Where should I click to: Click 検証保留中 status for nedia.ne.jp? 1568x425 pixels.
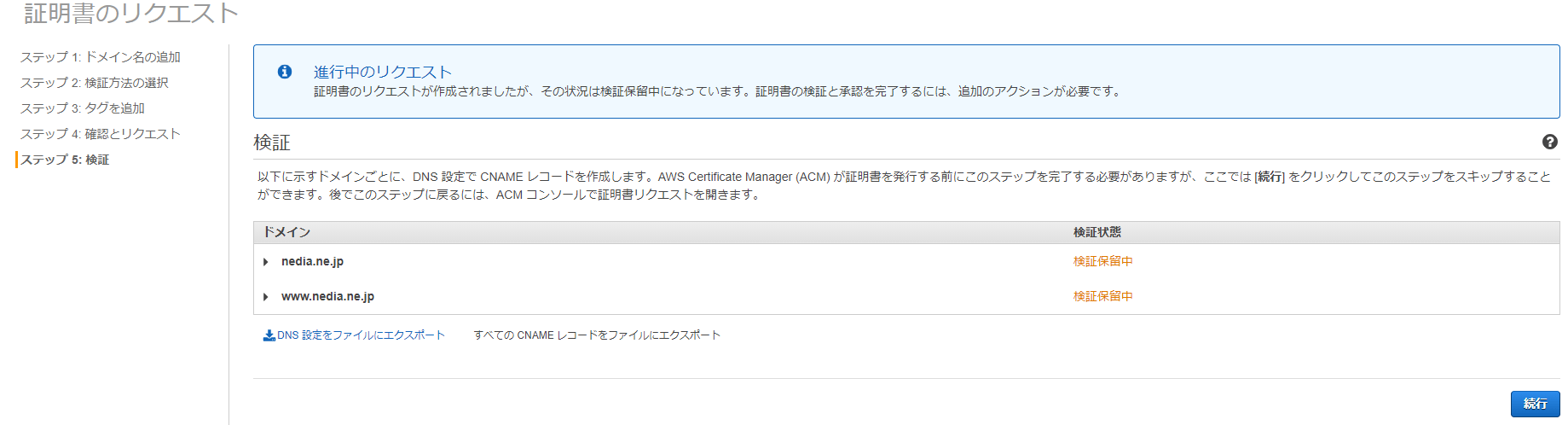[1102, 261]
